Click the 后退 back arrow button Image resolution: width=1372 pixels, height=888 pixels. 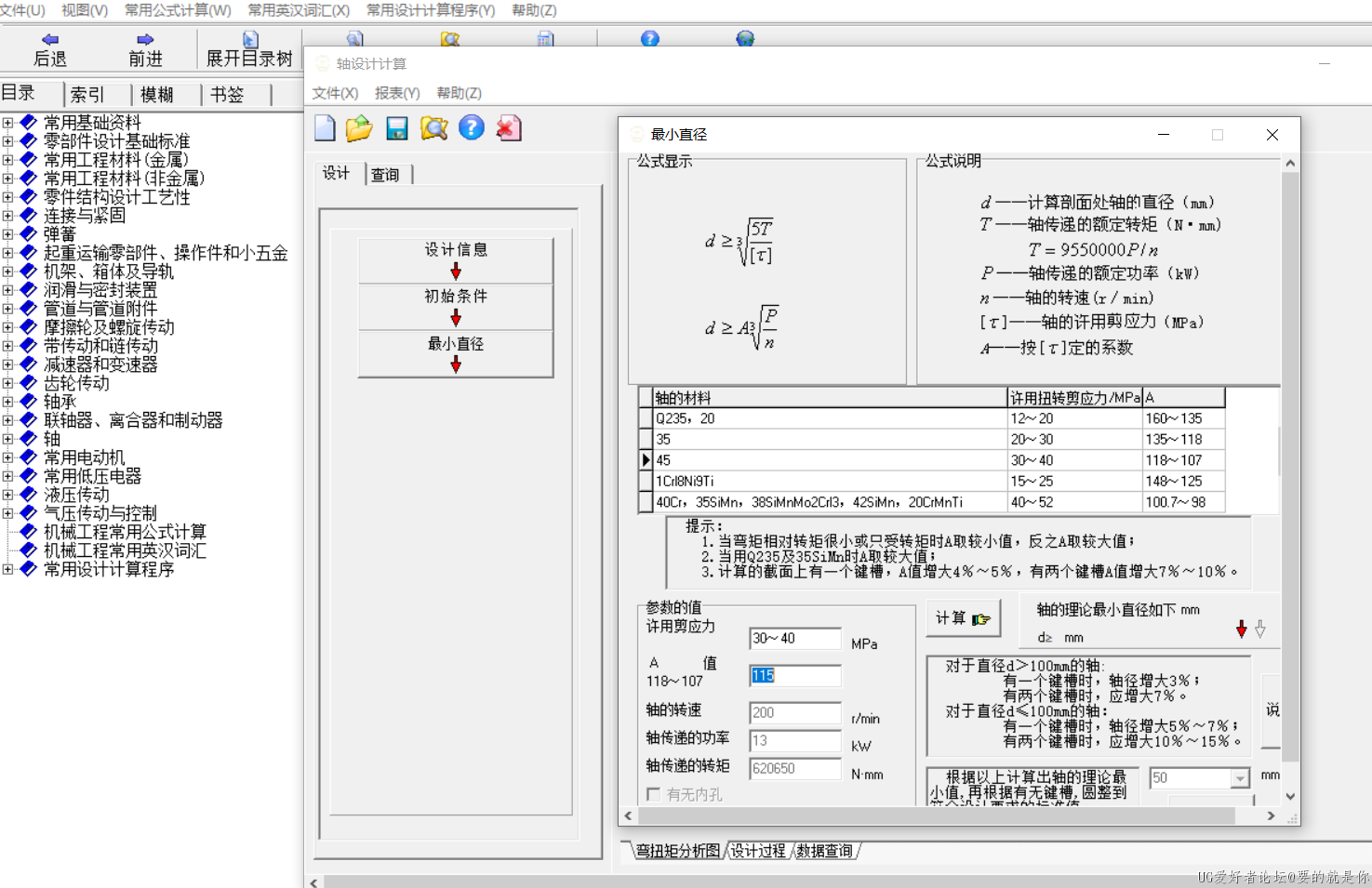(50, 49)
